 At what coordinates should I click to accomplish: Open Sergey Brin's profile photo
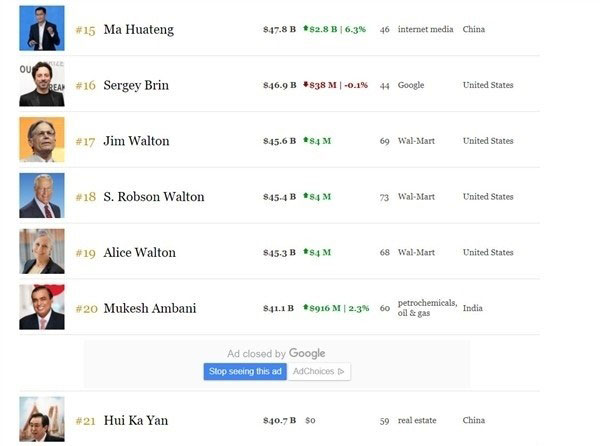tap(42, 84)
